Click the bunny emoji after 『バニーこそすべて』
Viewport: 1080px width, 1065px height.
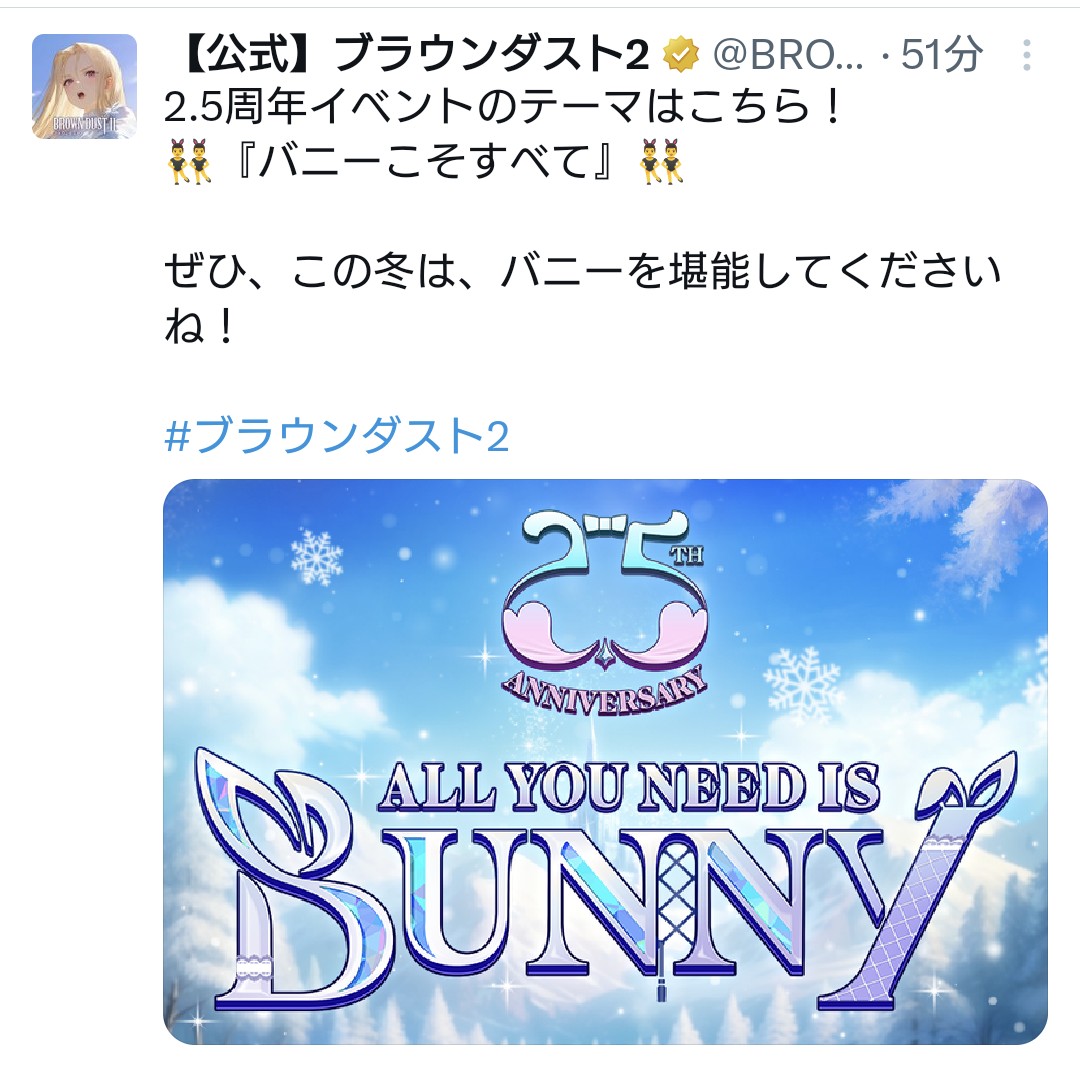pyautogui.click(x=662, y=162)
